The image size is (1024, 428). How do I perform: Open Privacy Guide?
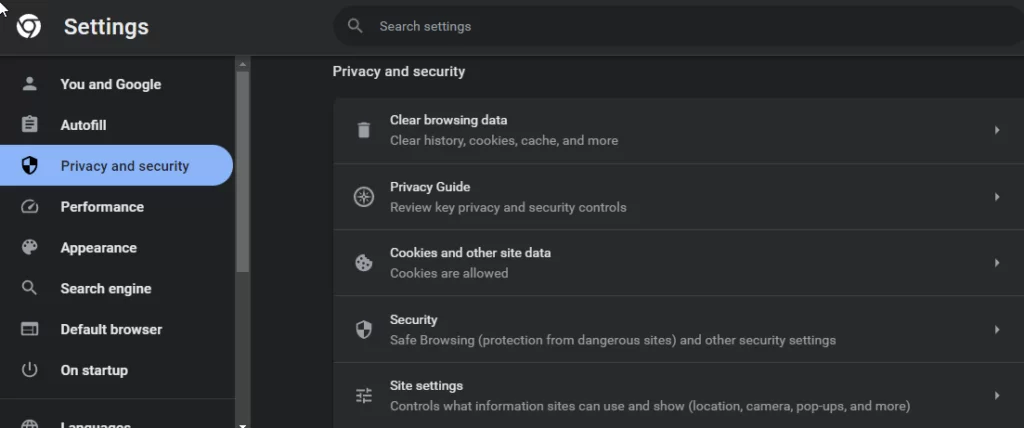click(x=679, y=197)
